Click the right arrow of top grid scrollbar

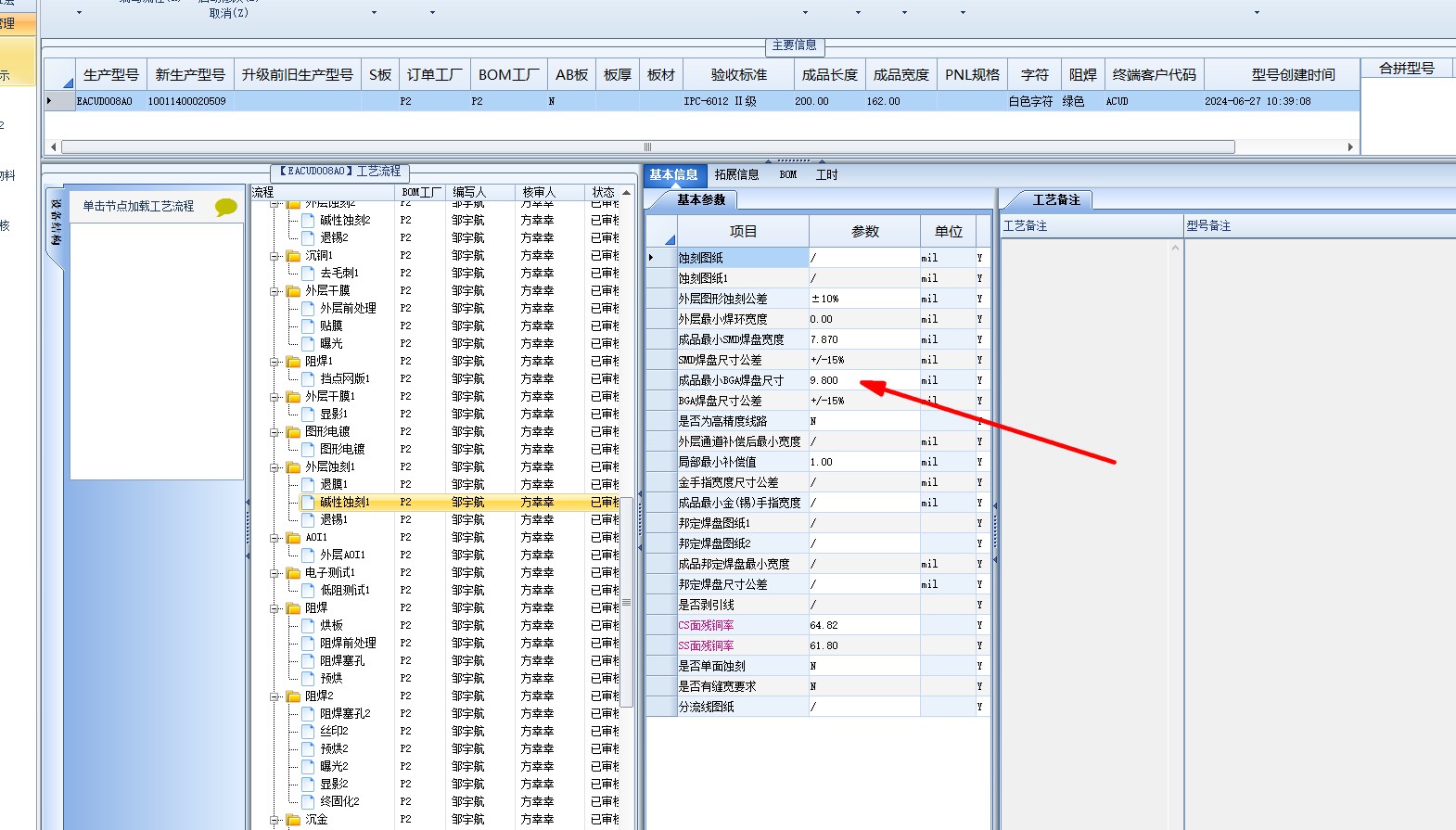1350,147
